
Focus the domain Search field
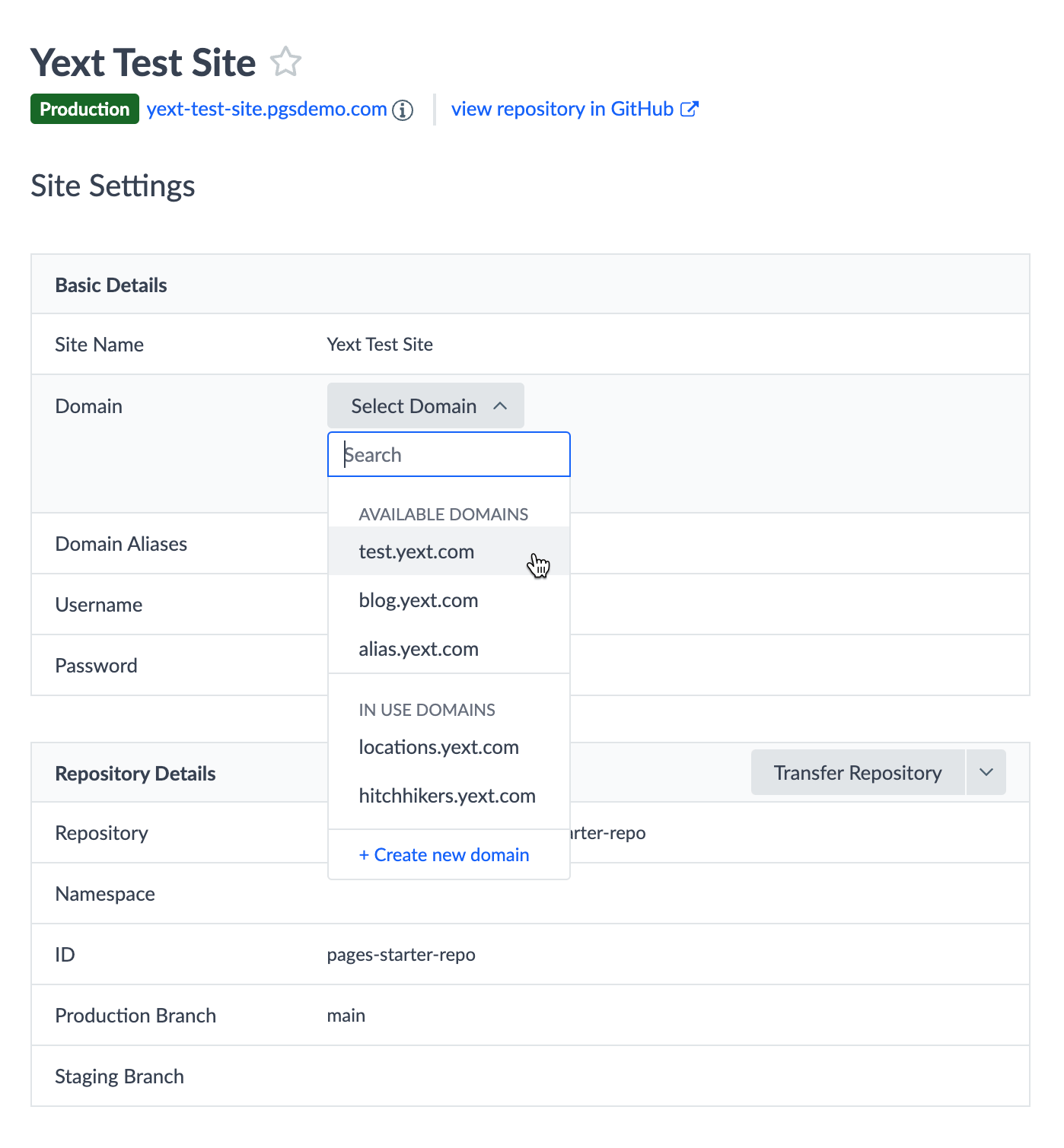tap(449, 454)
